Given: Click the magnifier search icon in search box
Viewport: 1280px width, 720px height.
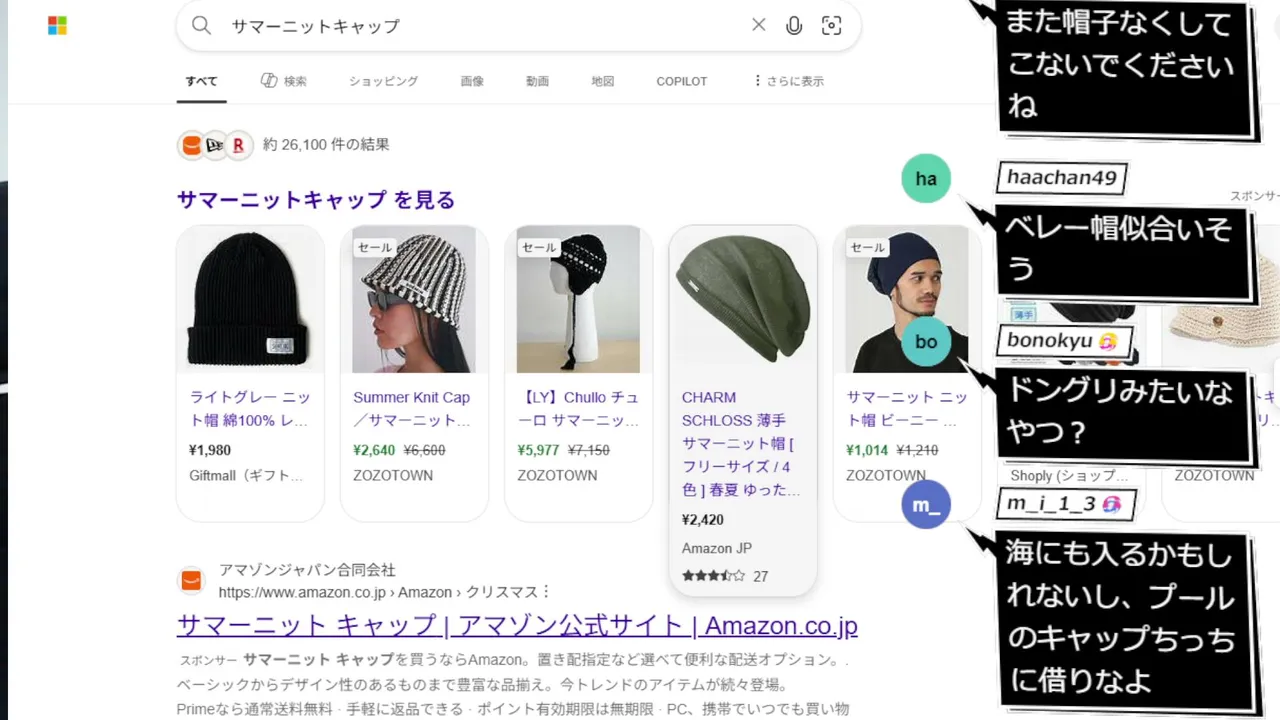Looking at the screenshot, I should (x=202, y=26).
